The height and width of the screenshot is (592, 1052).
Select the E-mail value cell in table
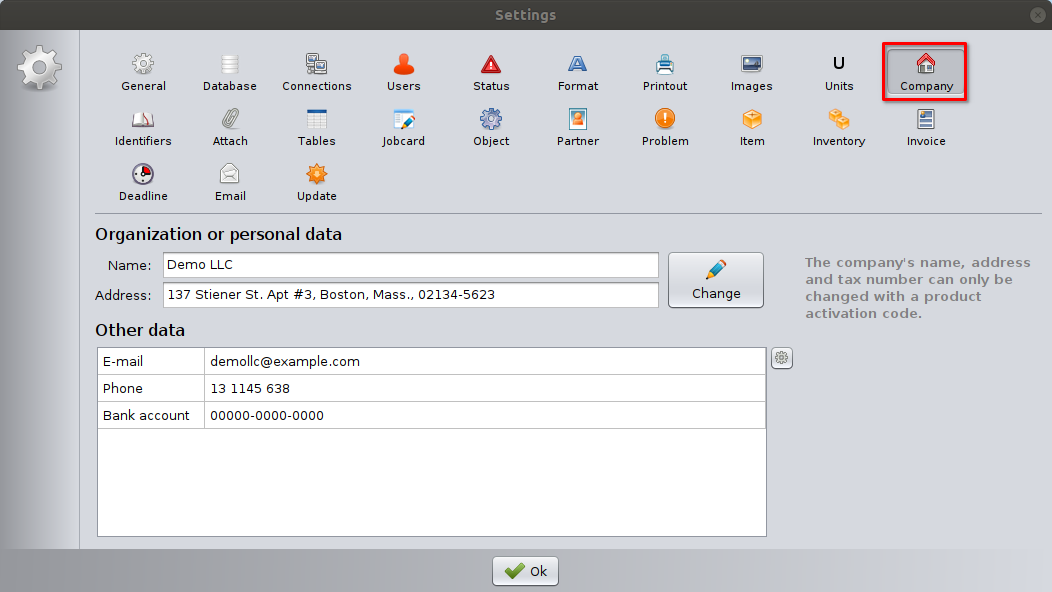484,361
